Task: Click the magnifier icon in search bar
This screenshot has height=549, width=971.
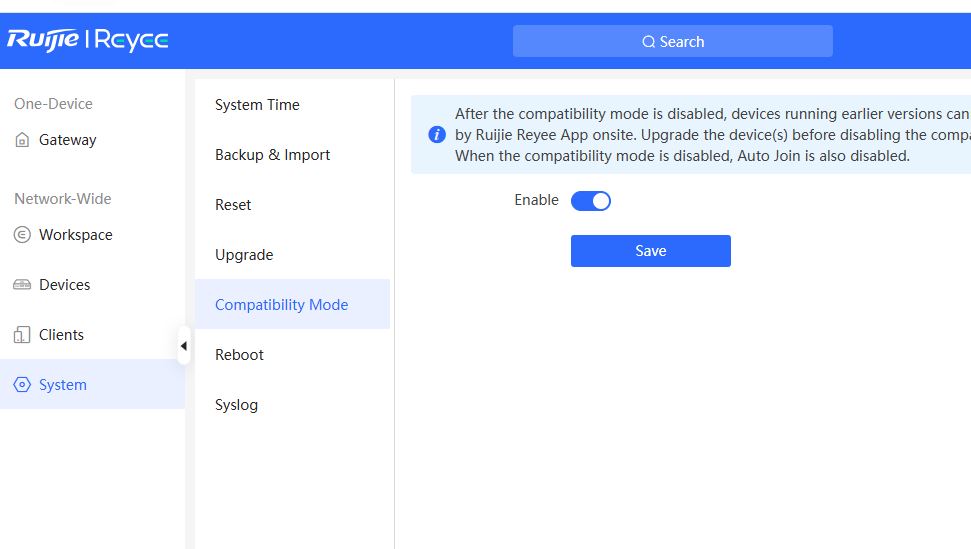Action: tap(648, 42)
